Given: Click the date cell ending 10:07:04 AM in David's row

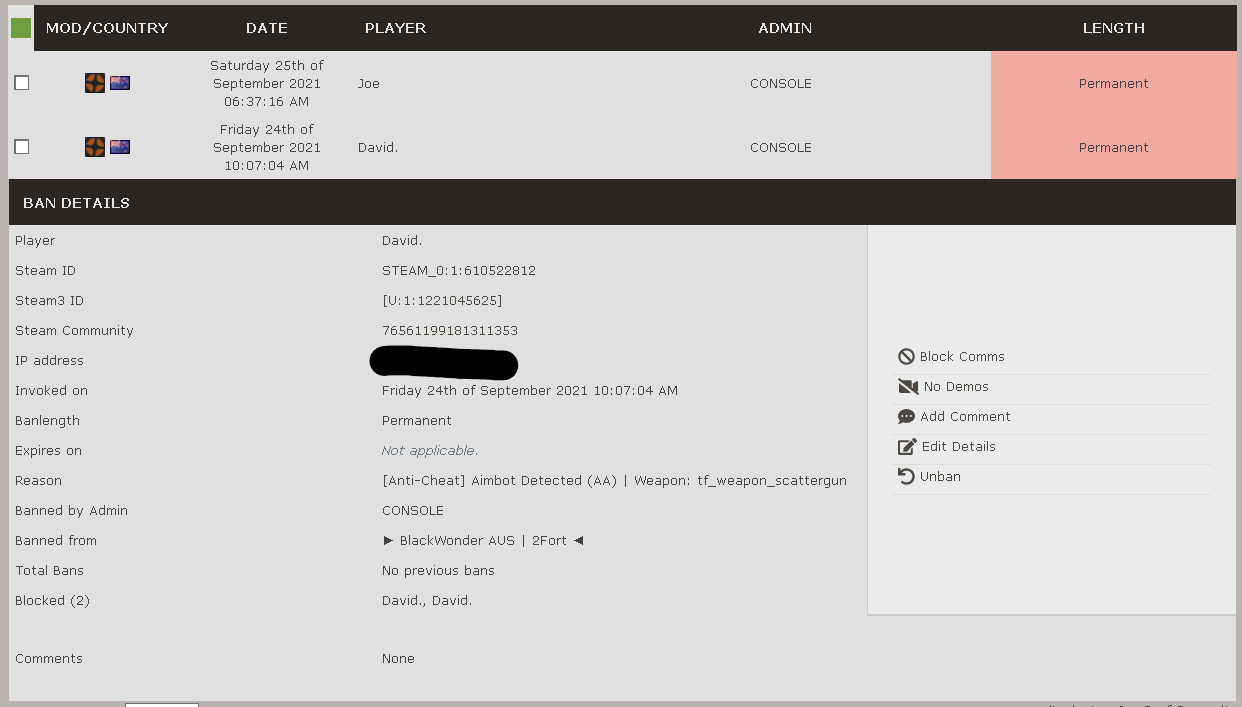Looking at the screenshot, I should [267, 147].
